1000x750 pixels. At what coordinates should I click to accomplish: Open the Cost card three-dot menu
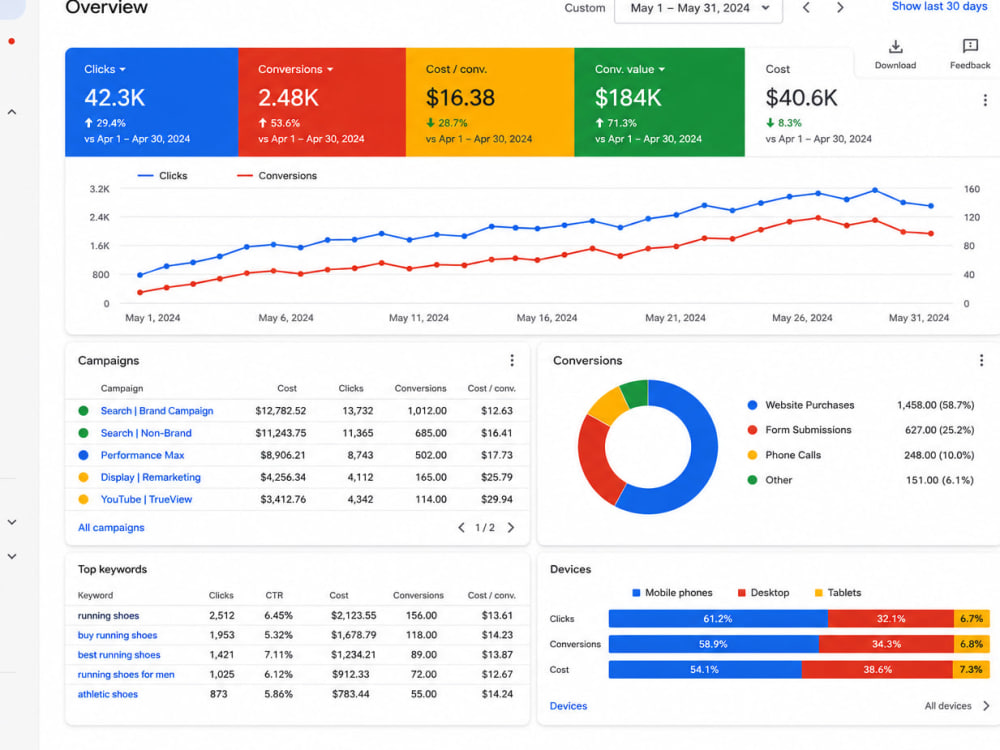(x=985, y=100)
